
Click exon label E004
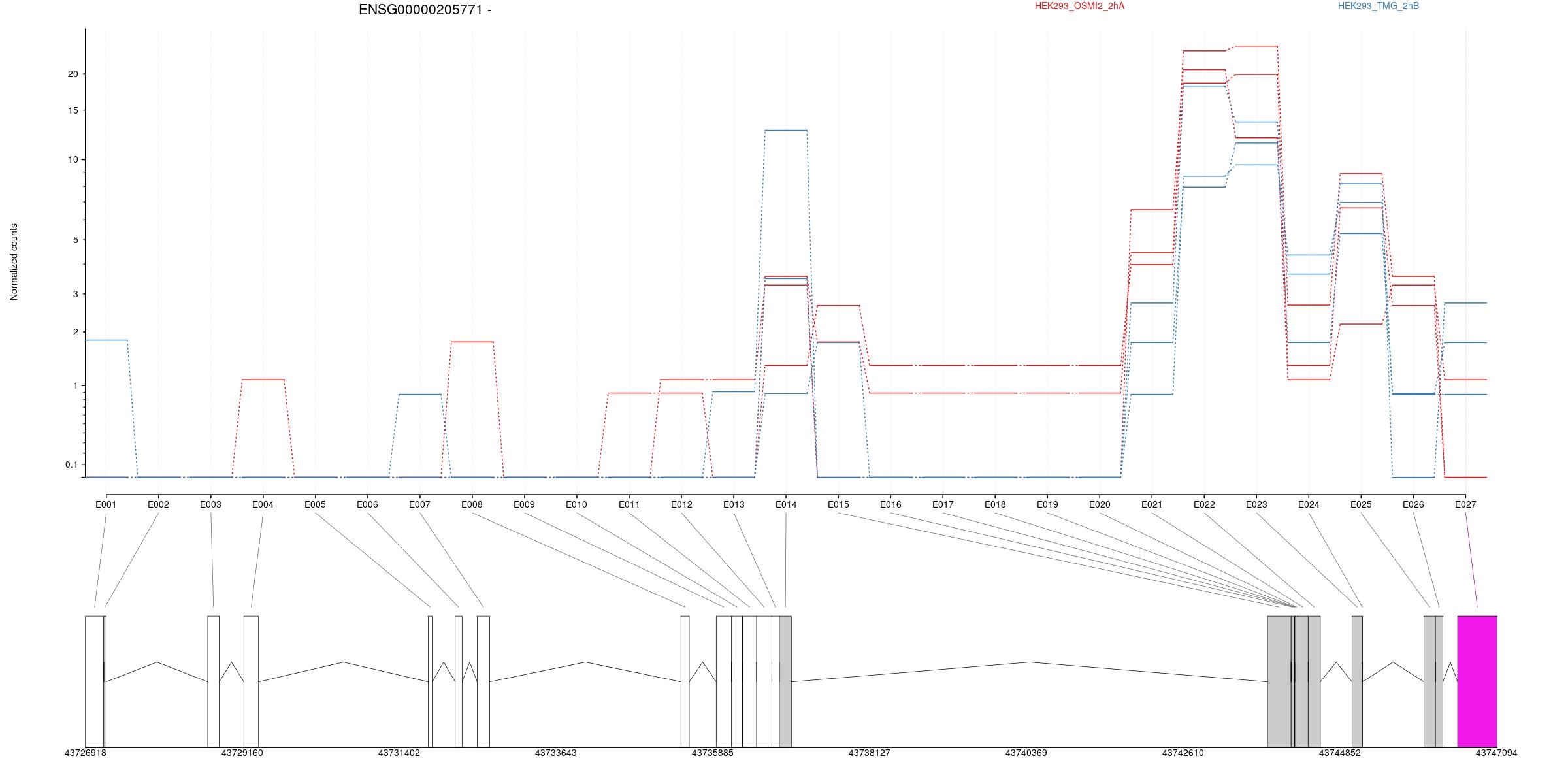263,504
